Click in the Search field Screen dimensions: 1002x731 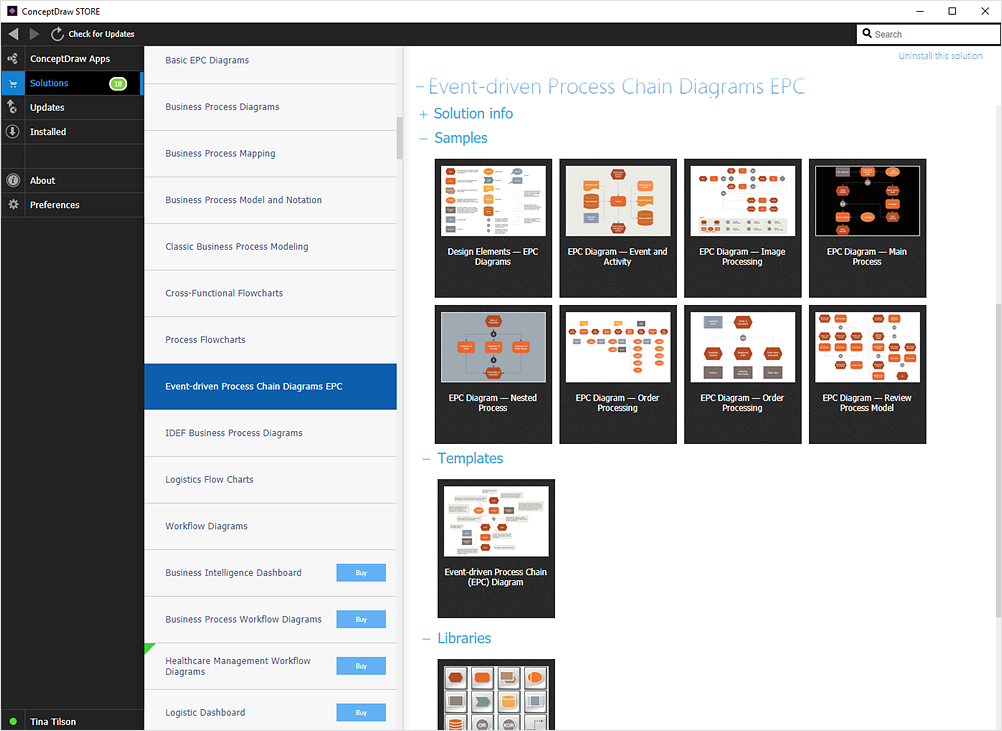928,34
